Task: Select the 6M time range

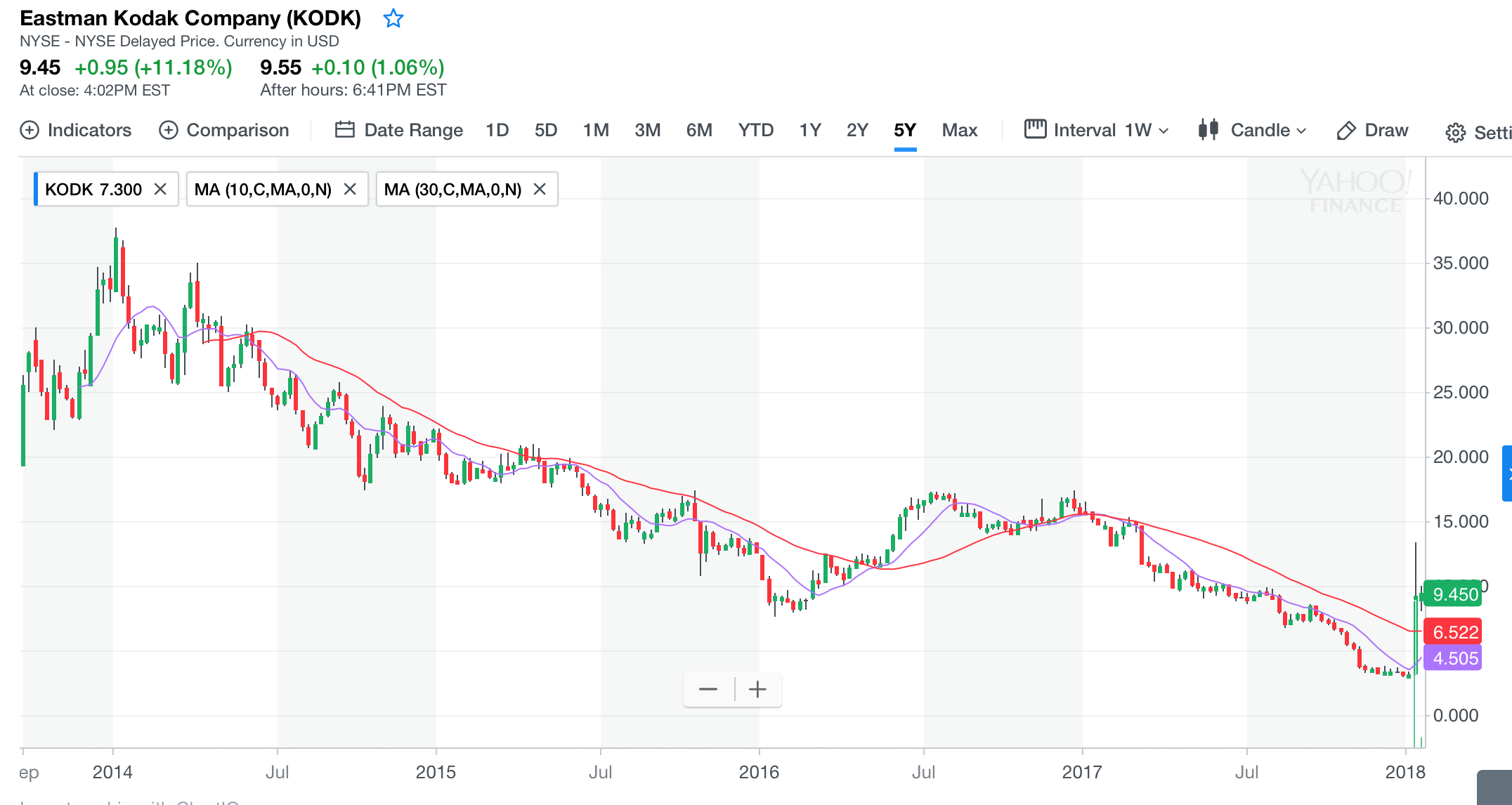Action: (699, 130)
